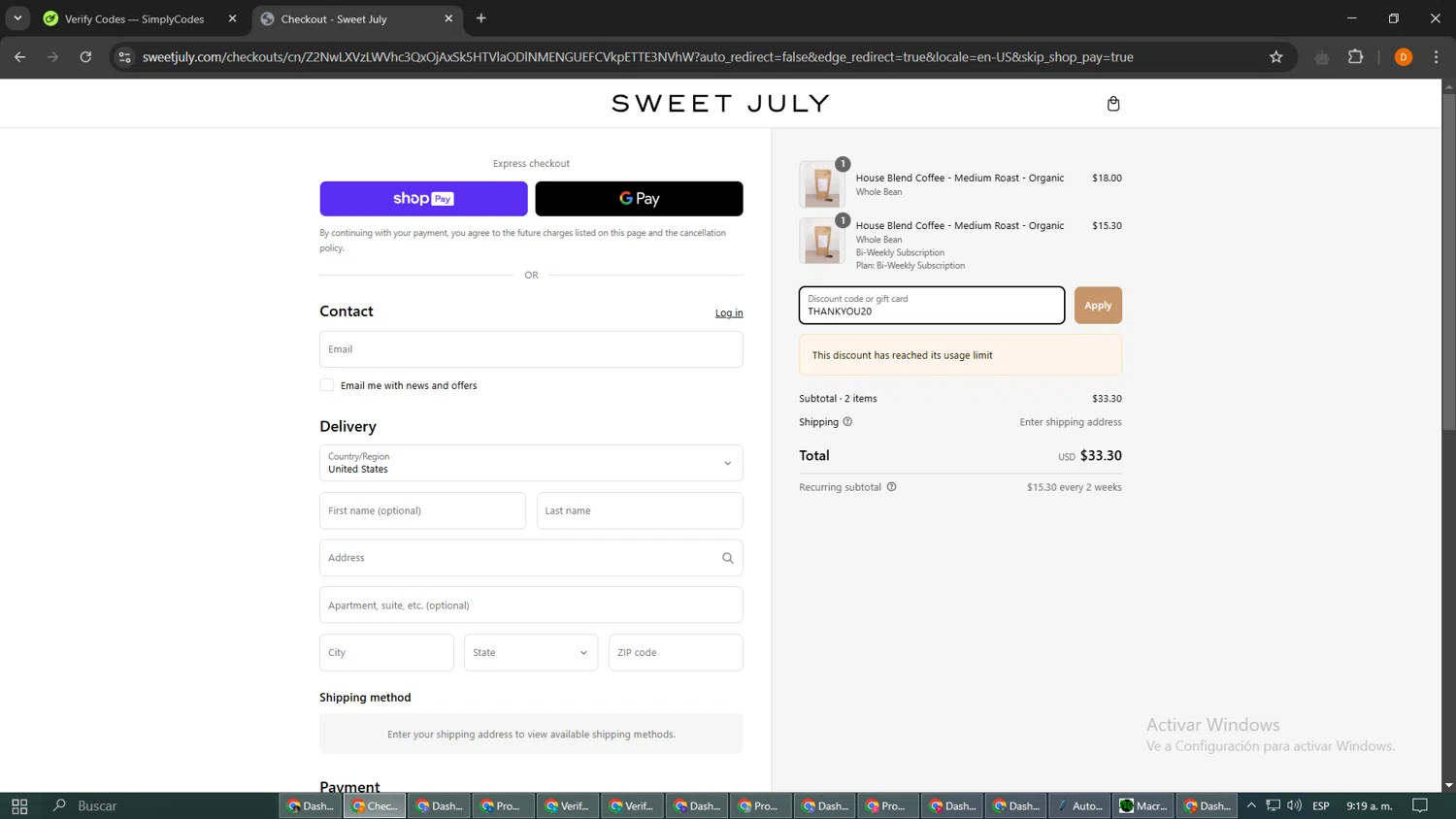Click the address search magnifier icon

pyautogui.click(x=727, y=558)
